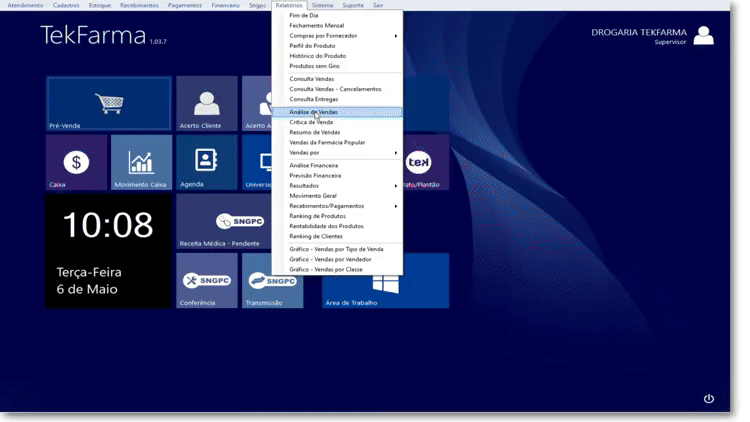Screen dimensions: 750x422
Task: Choose Ranking de Produtos from menu
Action: pos(317,216)
